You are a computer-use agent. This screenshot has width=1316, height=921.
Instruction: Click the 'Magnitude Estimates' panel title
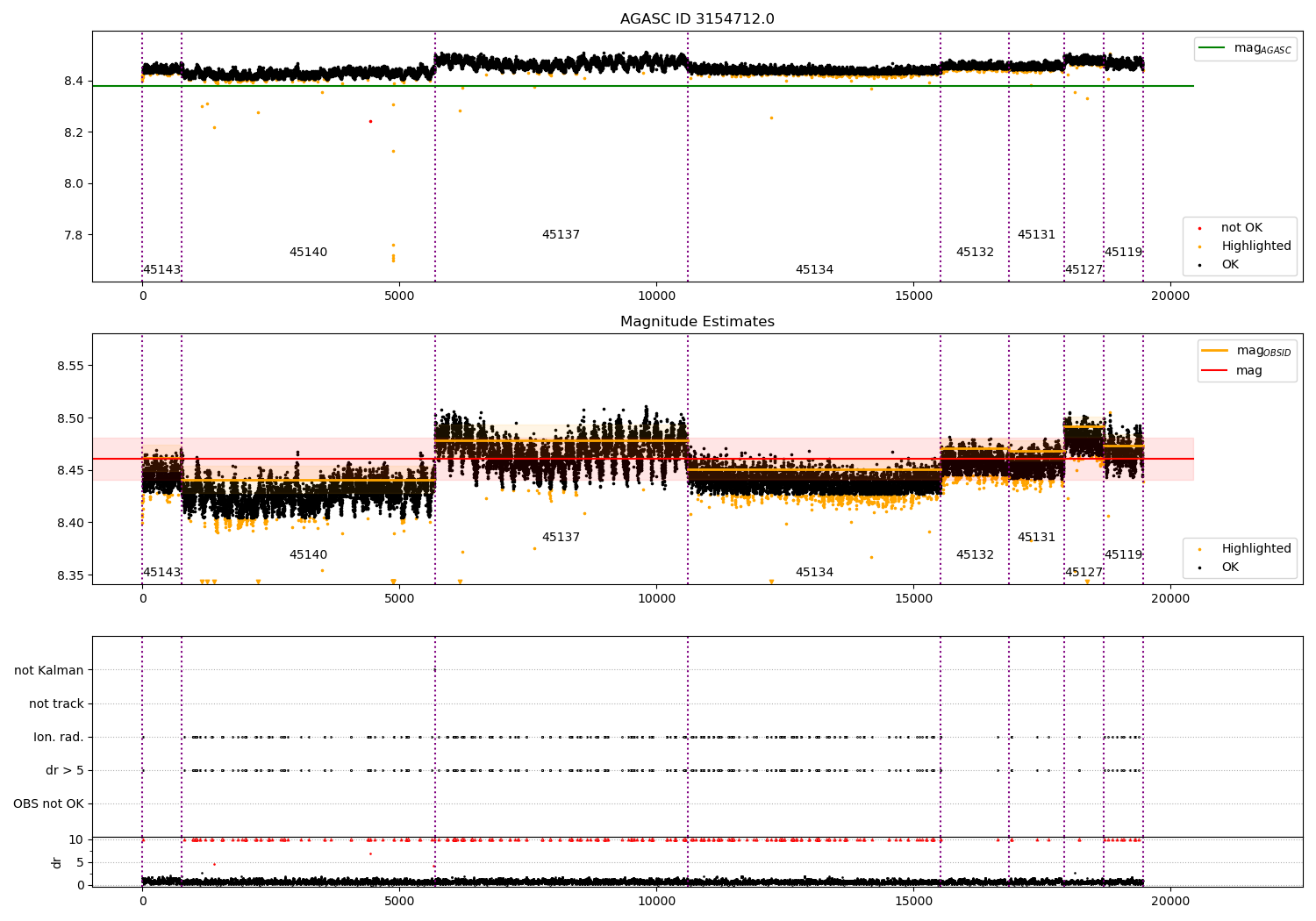tap(697, 322)
